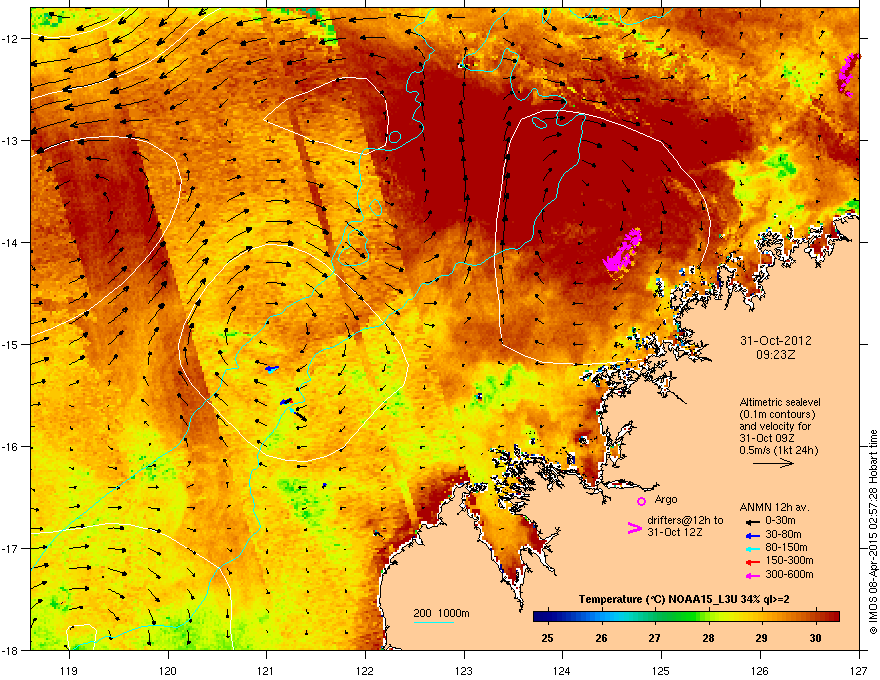
Task: Click the black 0-30m arrow legend symbol
Action: click(752, 522)
